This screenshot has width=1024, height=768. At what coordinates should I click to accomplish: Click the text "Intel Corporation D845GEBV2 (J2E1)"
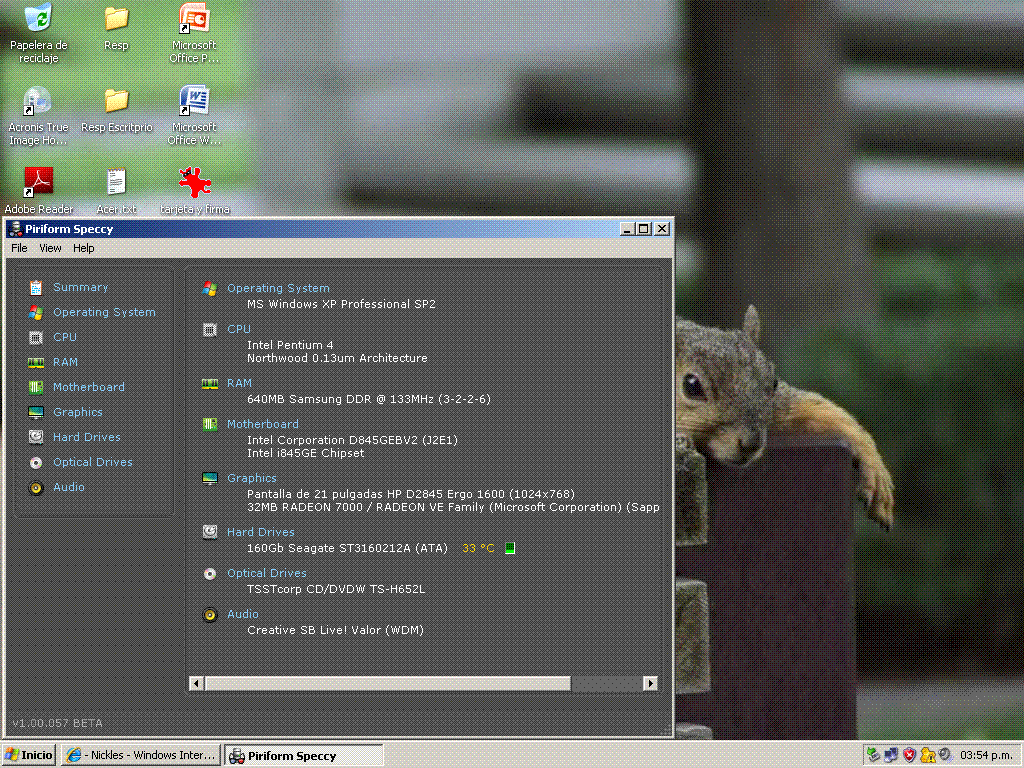(x=352, y=440)
